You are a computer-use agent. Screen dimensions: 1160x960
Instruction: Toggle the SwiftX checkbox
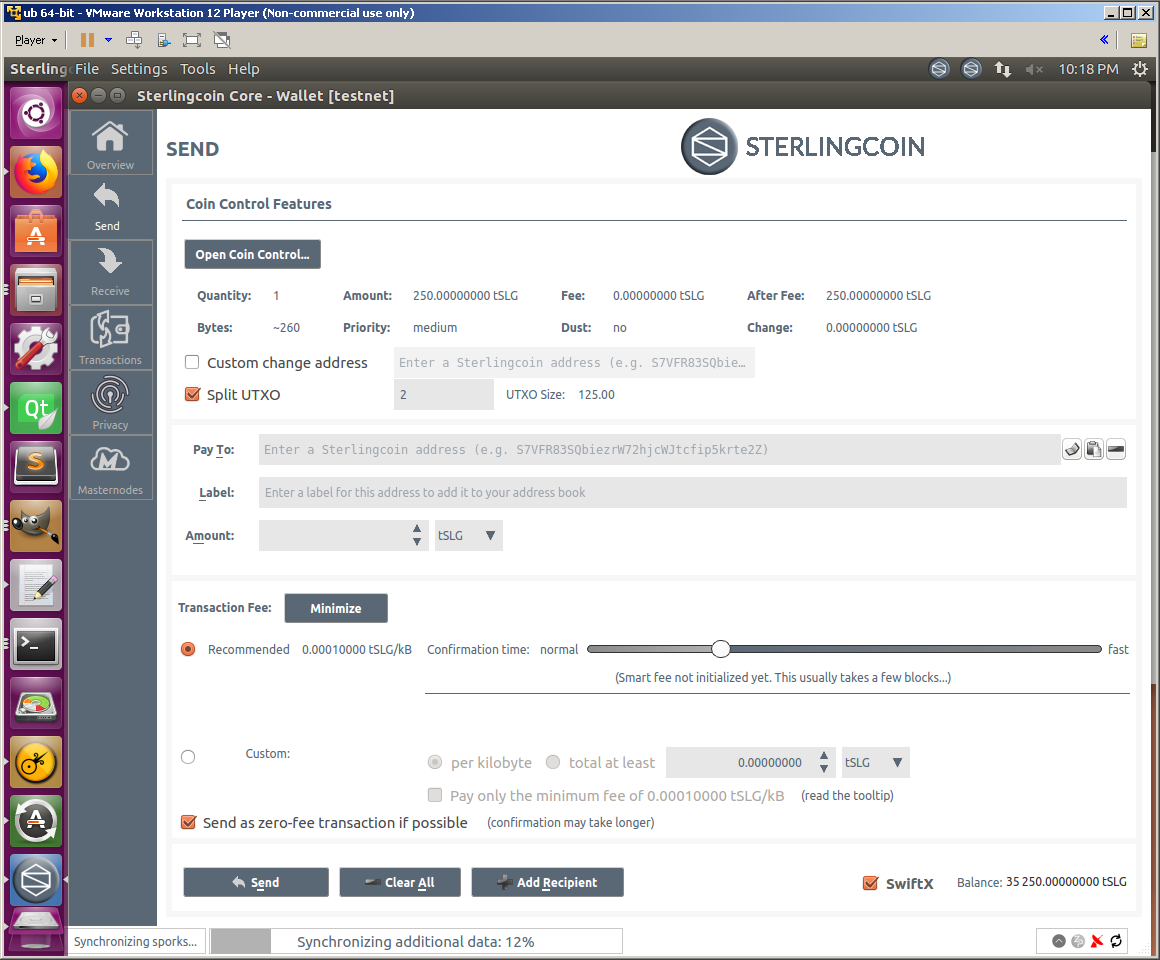[x=871, y=883]
